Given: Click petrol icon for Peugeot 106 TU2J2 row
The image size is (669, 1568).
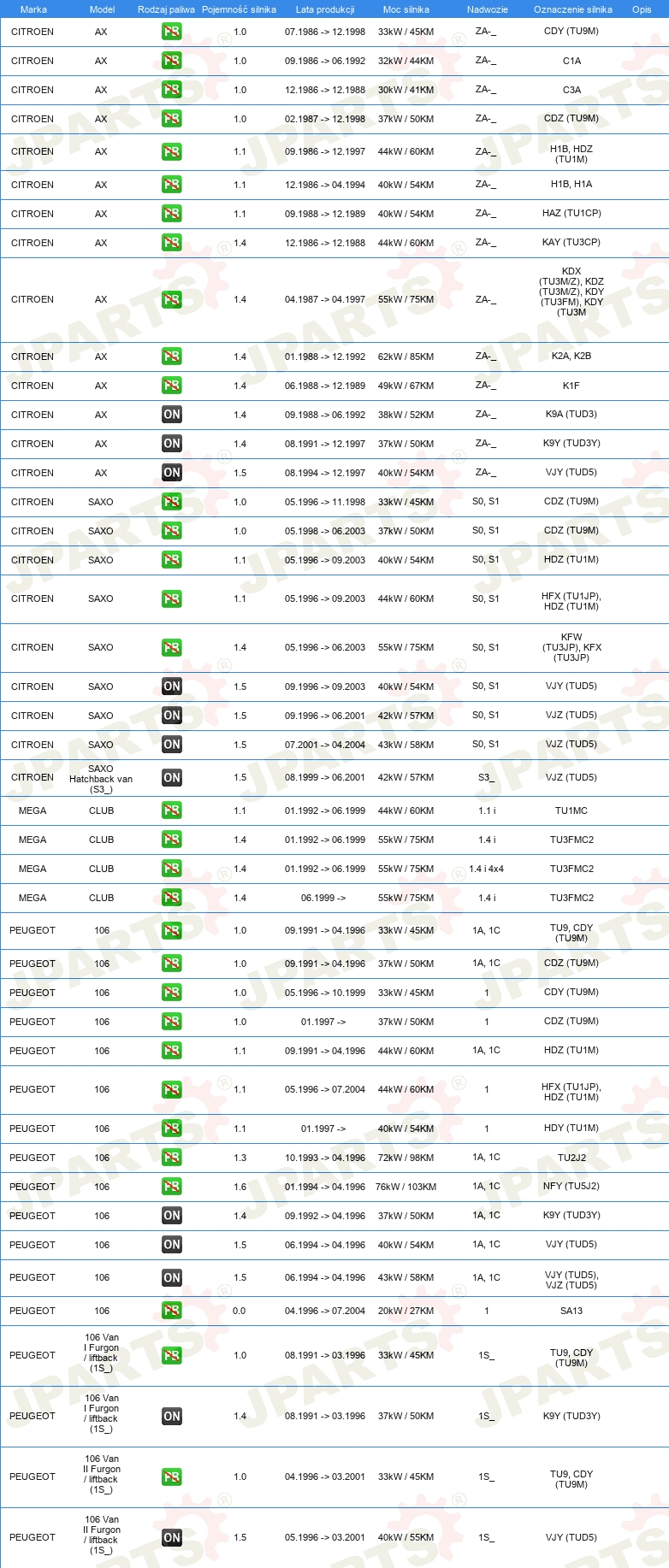Looking at the screenshot, I should 172,1158.
